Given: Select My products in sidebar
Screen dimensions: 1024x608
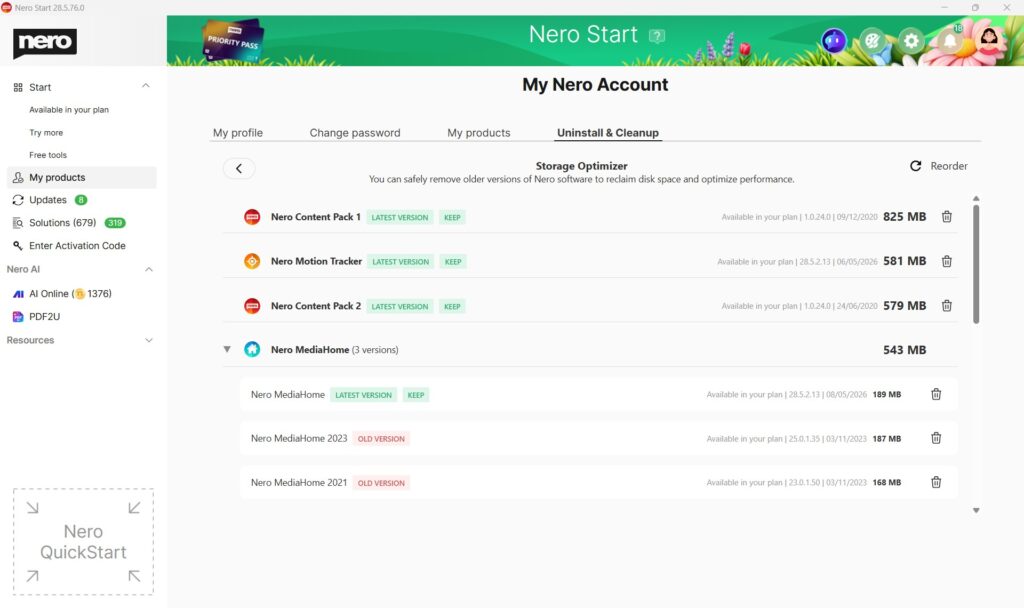Looking at the screenshot, I should (82, 178).
